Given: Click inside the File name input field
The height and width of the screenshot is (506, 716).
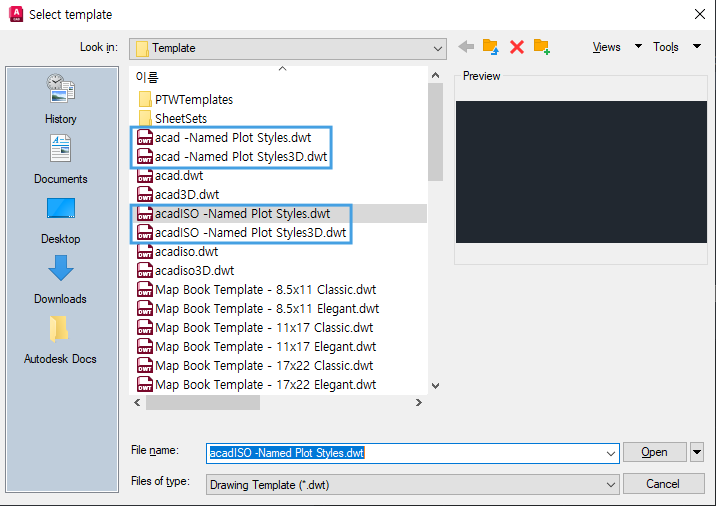Looking at the screenshot, I should coord(412,453).
